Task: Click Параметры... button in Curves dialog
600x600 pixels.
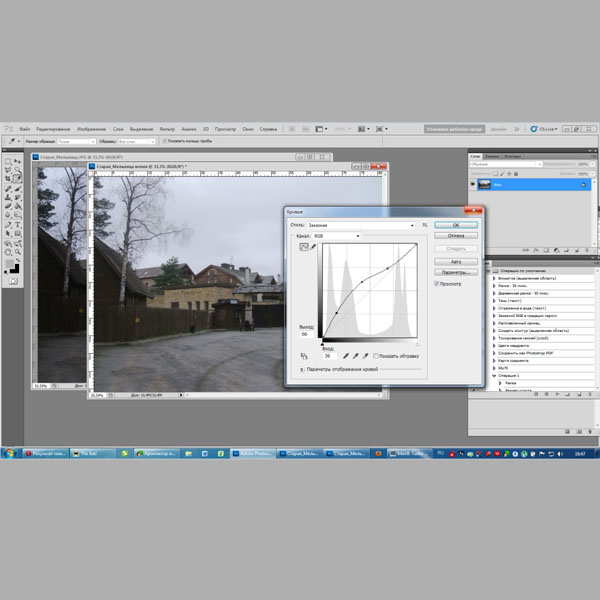Action: tap(456, 272)
